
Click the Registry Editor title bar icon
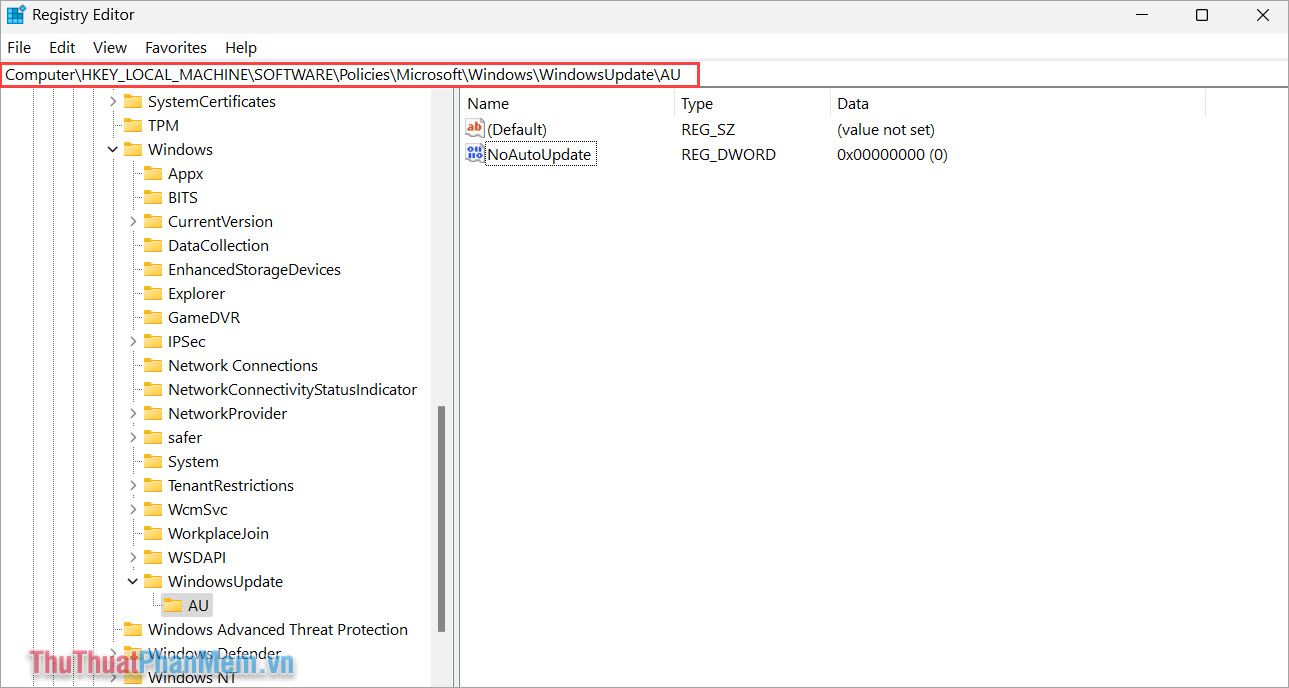[14, 14]
